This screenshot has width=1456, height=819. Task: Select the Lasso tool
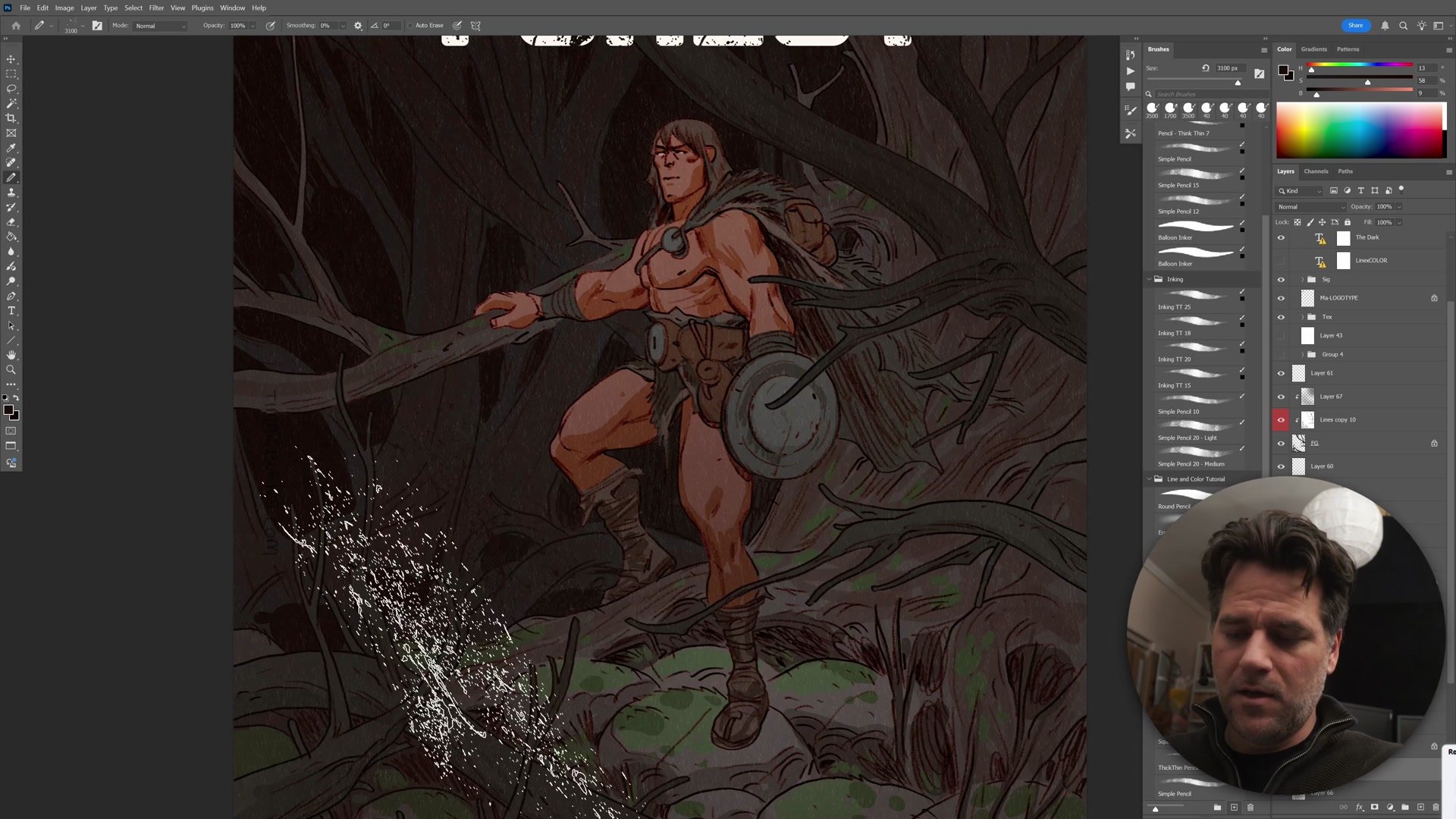[11, 89]
